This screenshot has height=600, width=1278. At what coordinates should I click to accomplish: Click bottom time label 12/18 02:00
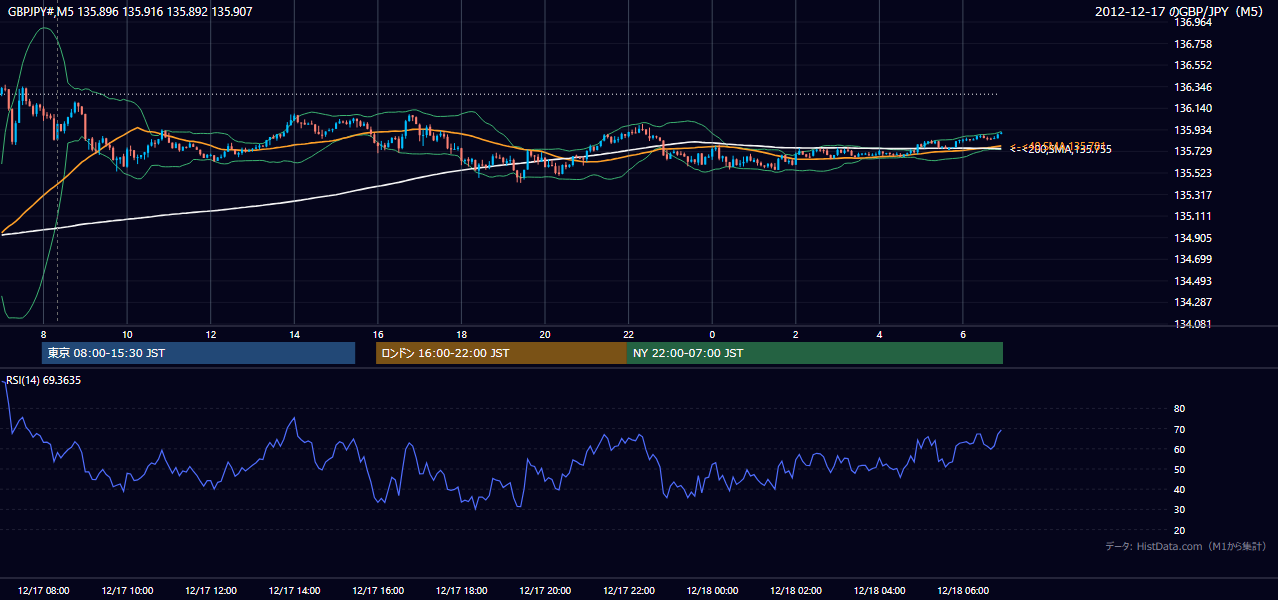click(796, 591)
